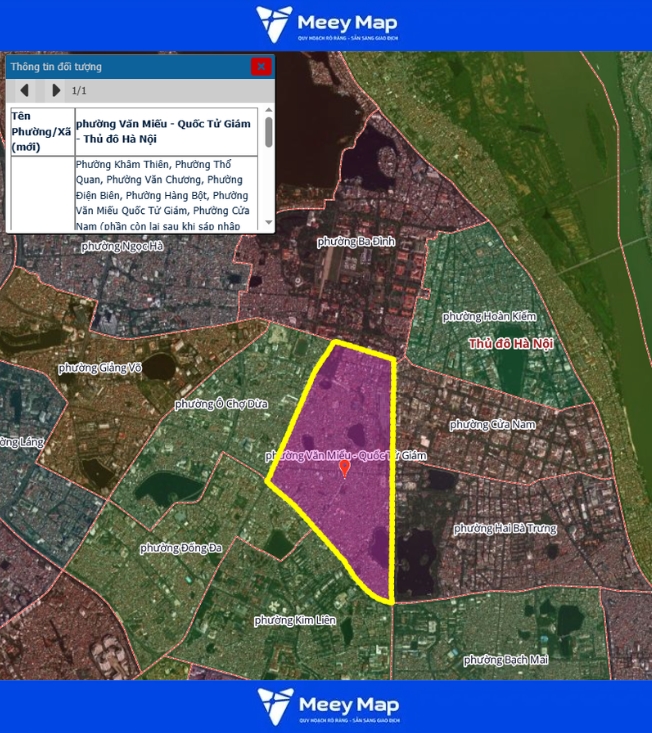
Task: Click the red location pin marker
Action: (x=345, y=467)
